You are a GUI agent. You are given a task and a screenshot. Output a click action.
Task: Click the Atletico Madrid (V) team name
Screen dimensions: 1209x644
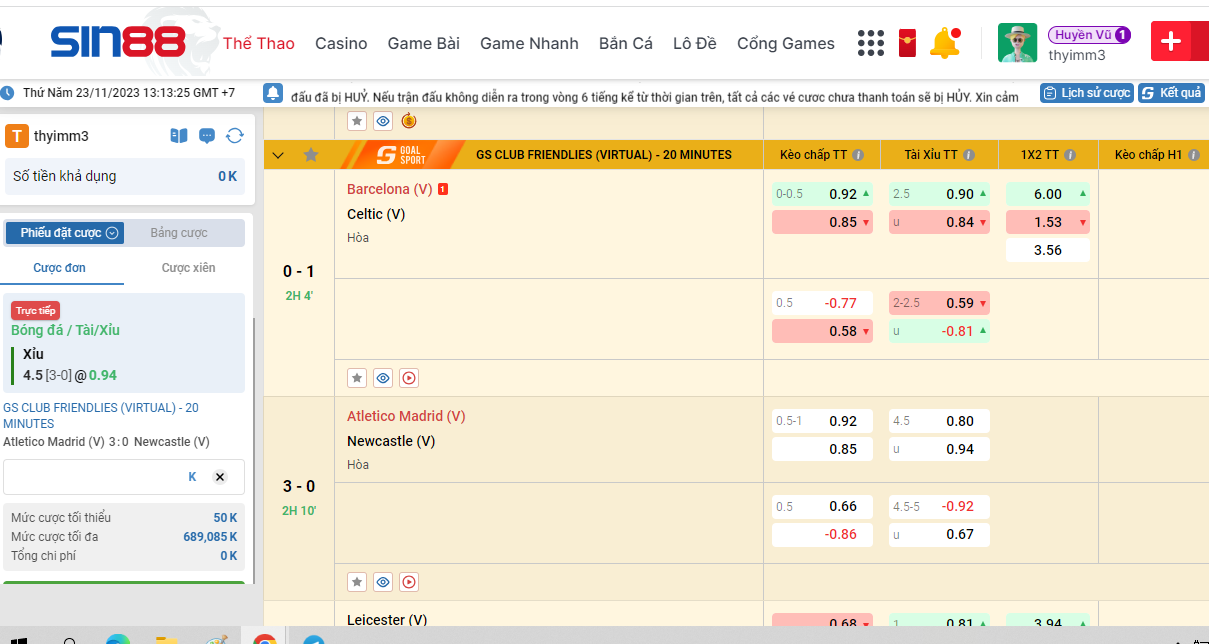tap(406, 416)
